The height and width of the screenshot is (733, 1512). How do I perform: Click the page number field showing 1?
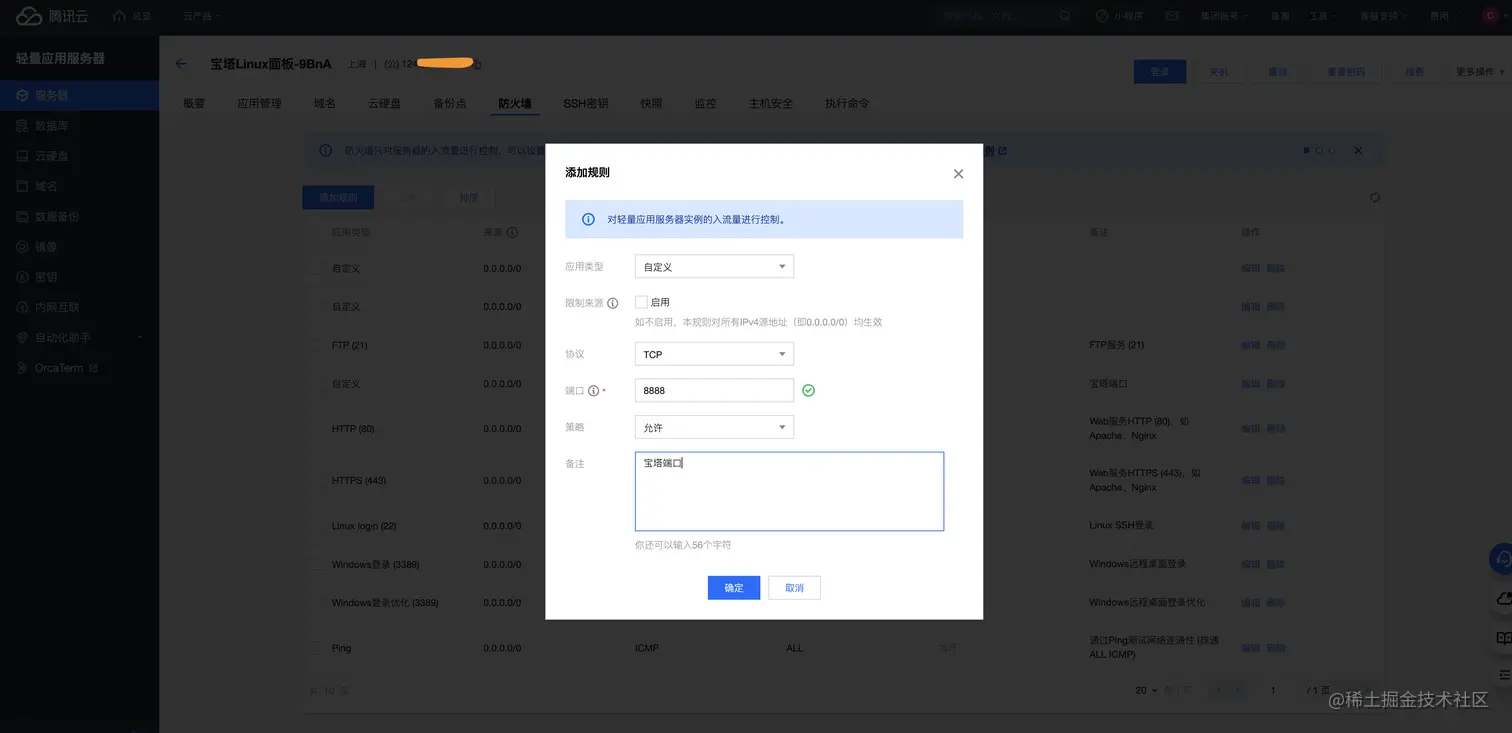(1273, 691)
